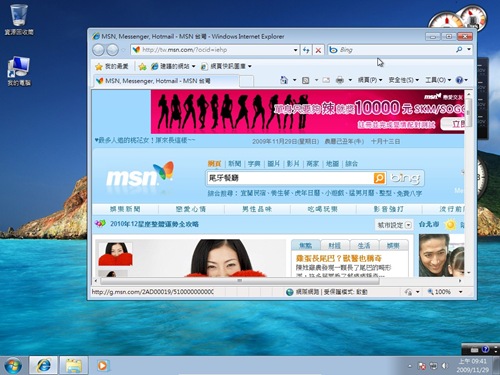Image resolution: width=500 pixels, height=375 pixels.
Task: Open the Windows Start orb
Action: pyautogui.click(x=13, y=365)
